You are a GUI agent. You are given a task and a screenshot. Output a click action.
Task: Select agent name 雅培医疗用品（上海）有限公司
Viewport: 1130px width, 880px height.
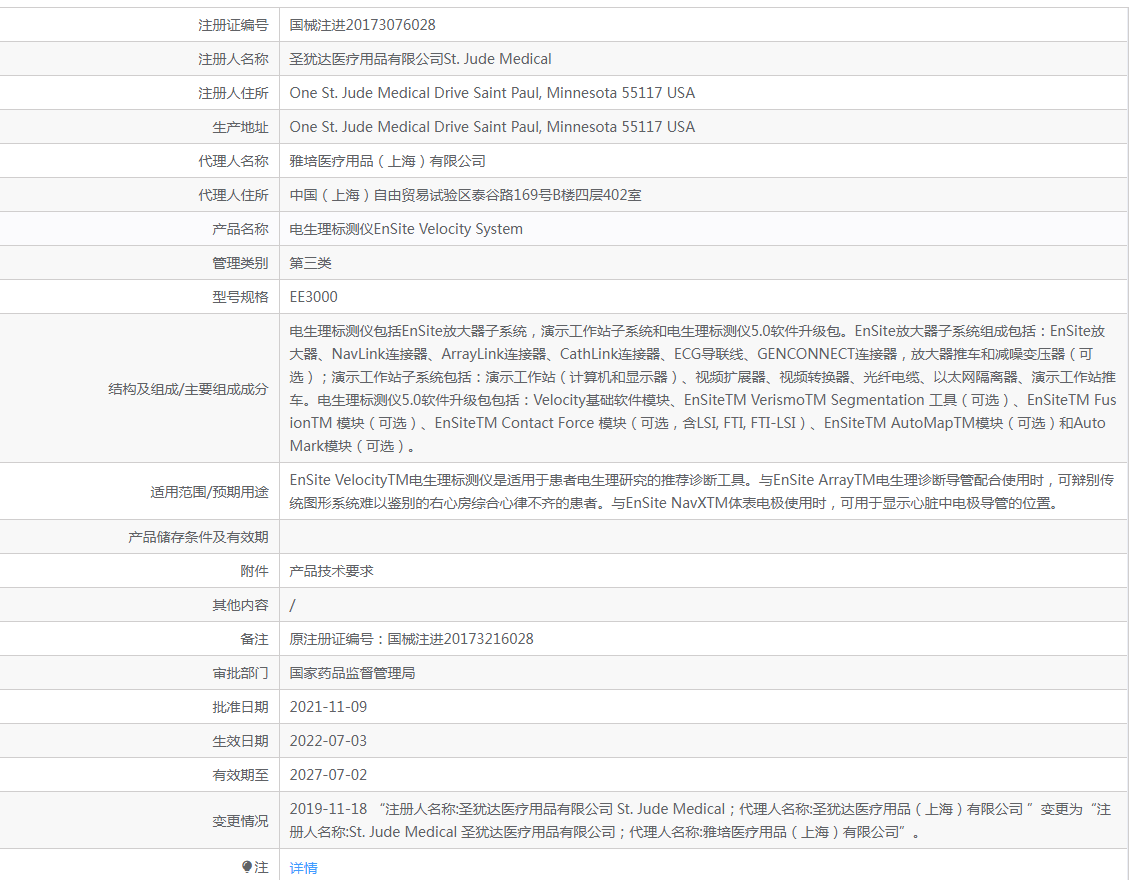(x=388, y=161)
